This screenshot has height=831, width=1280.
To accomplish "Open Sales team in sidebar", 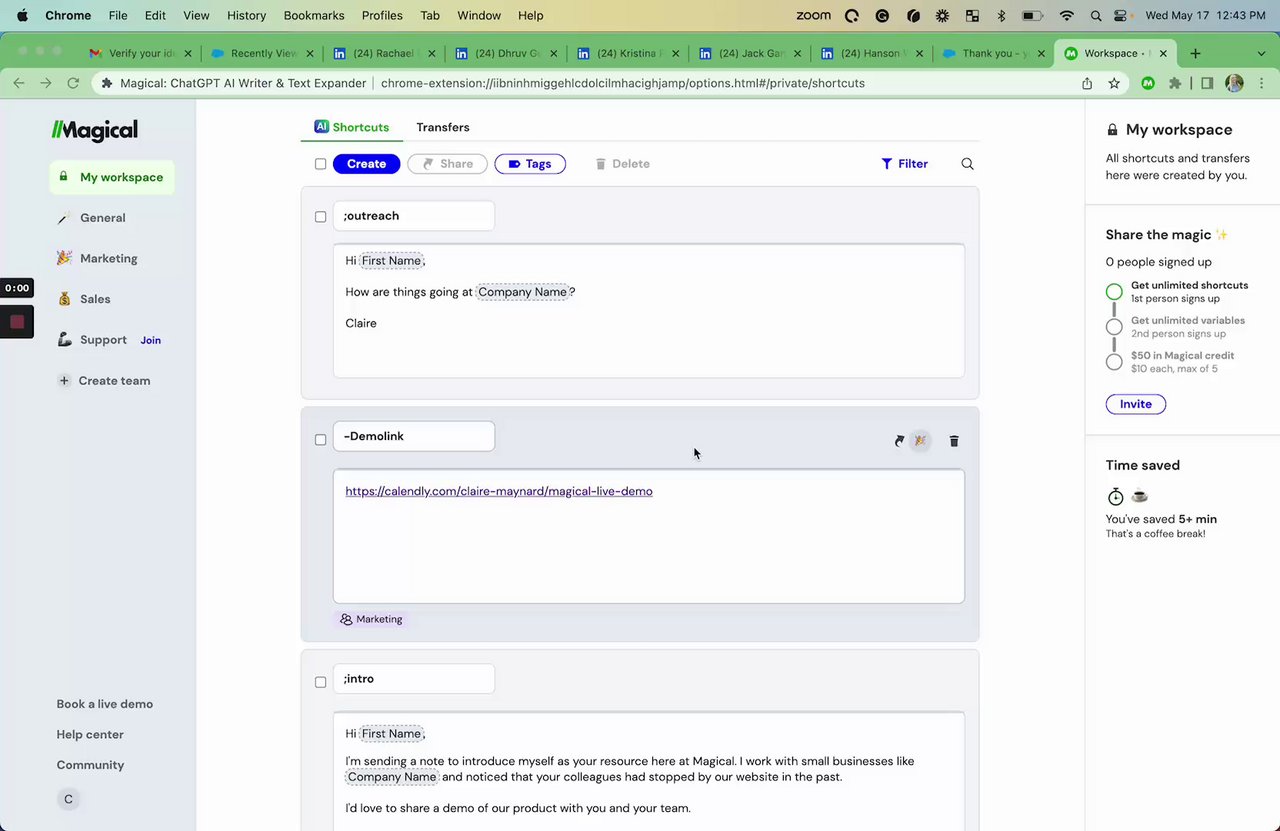I will coord(84,299).
